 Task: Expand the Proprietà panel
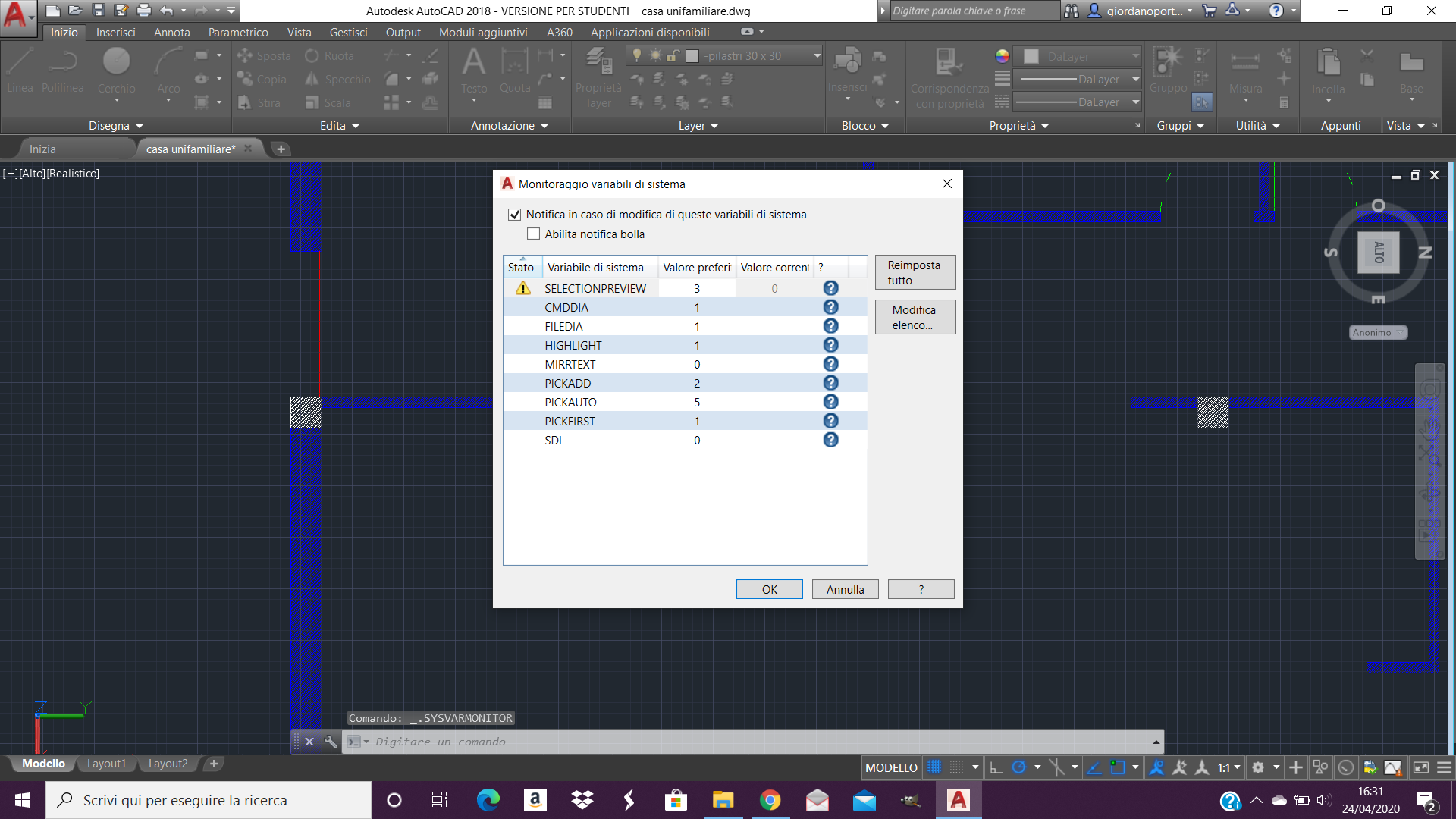point(1018,126)
